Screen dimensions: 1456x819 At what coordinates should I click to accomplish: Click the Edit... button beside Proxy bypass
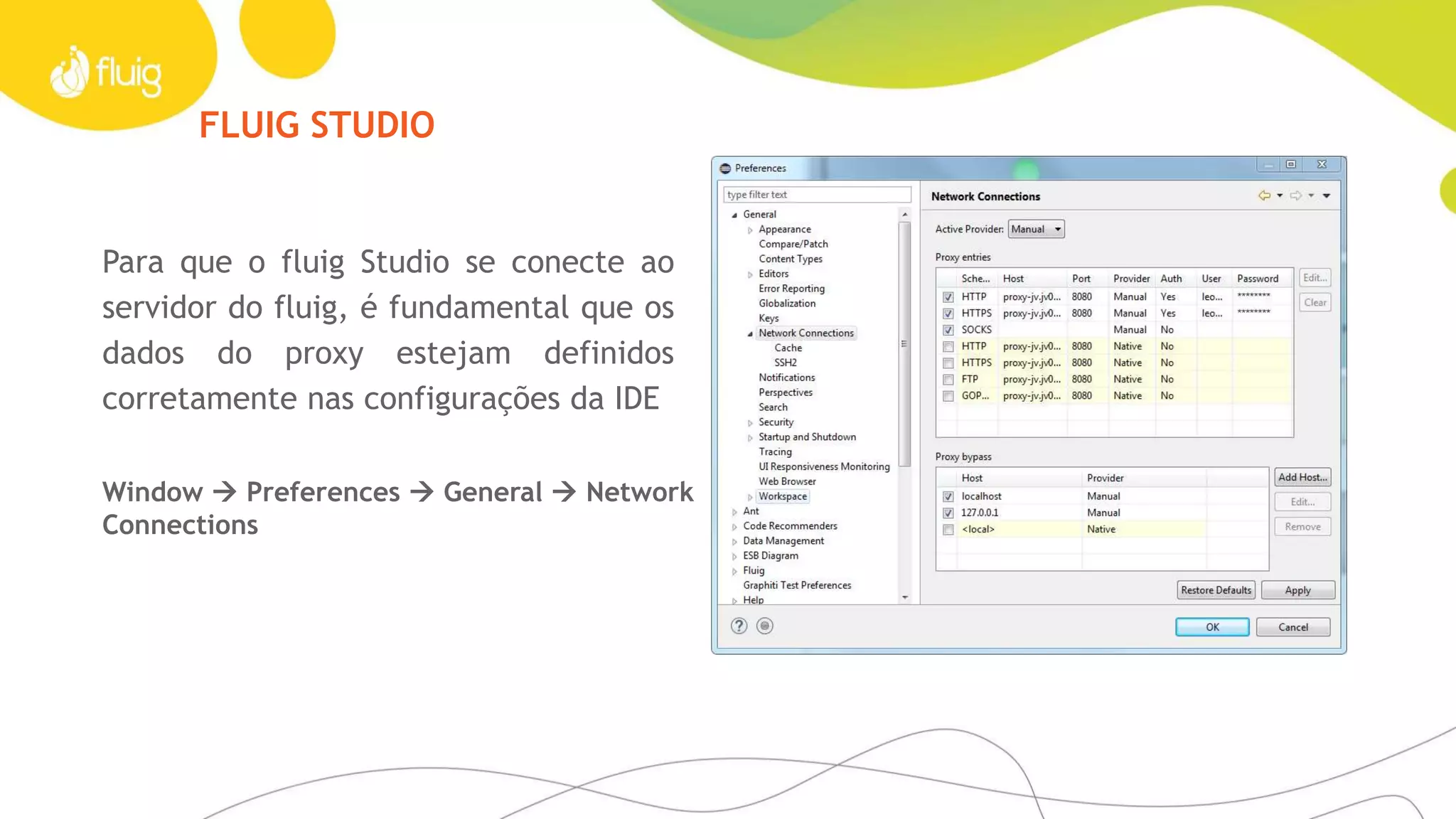click(1302, 502)
